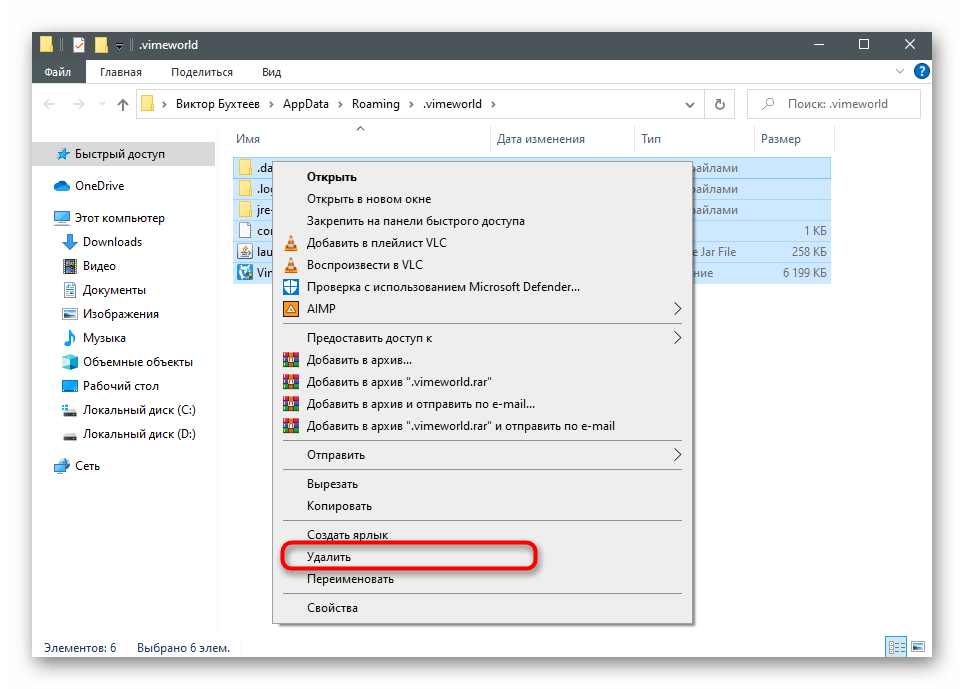Switch to large thumbnails view icon
Screen dimensions: 964x689
pyautogui.click(x=918, y=647)
